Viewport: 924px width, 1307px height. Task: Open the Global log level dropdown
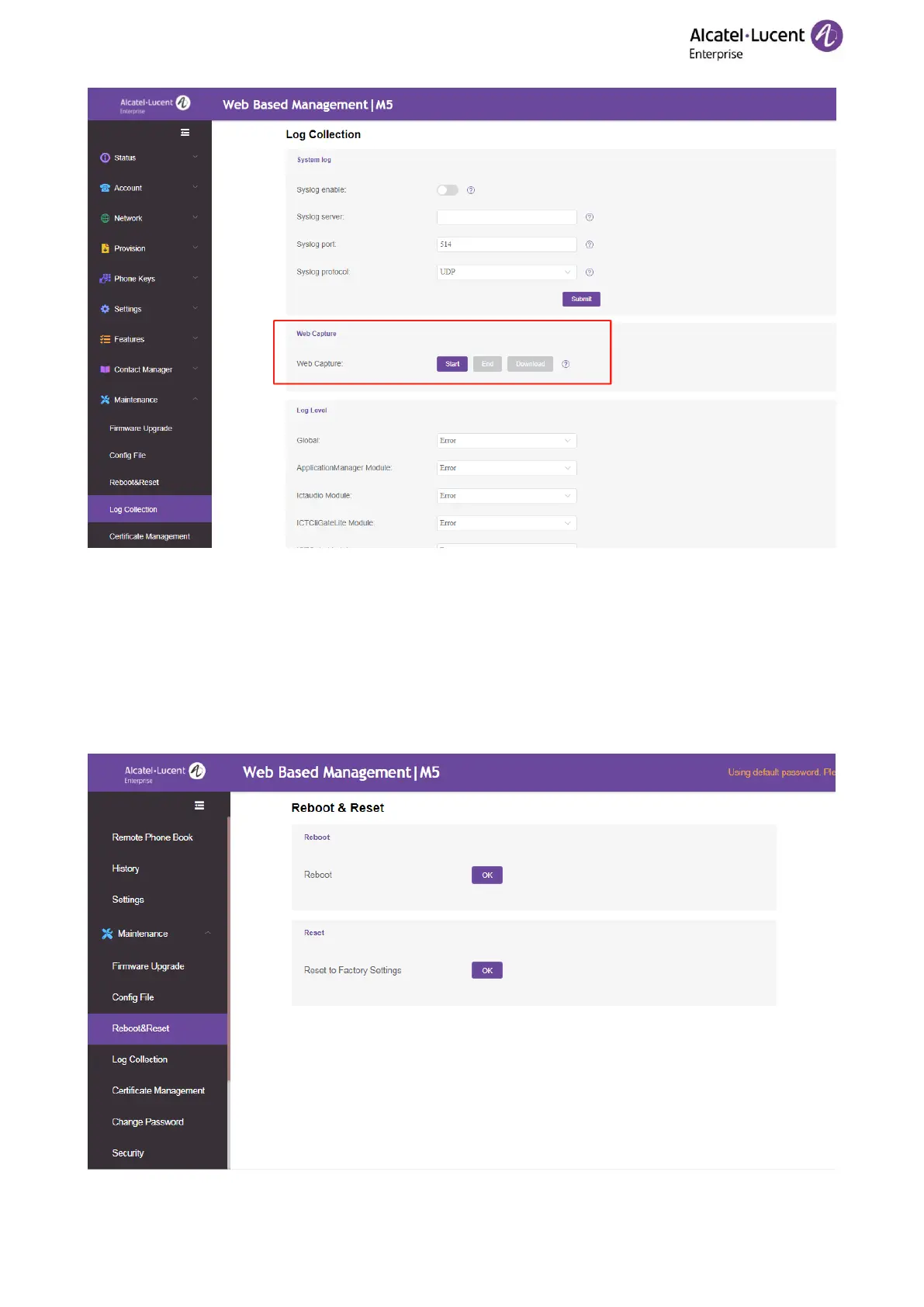tap(507, 441)
